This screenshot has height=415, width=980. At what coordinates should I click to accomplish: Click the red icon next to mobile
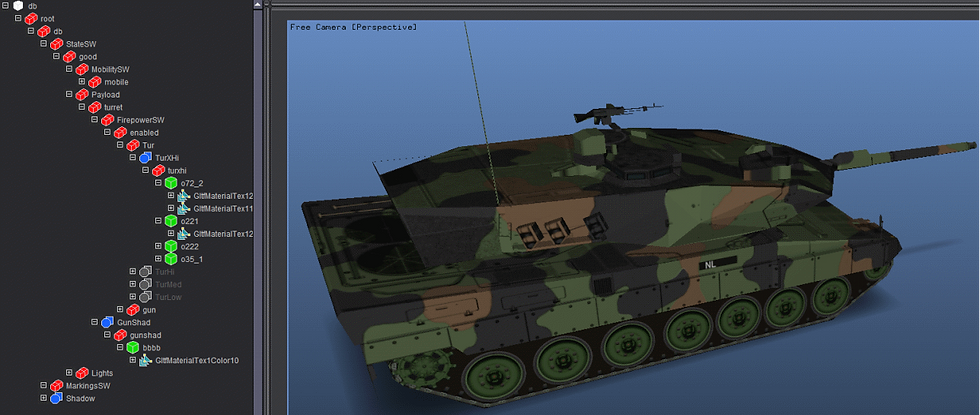[x=94, y=82]
